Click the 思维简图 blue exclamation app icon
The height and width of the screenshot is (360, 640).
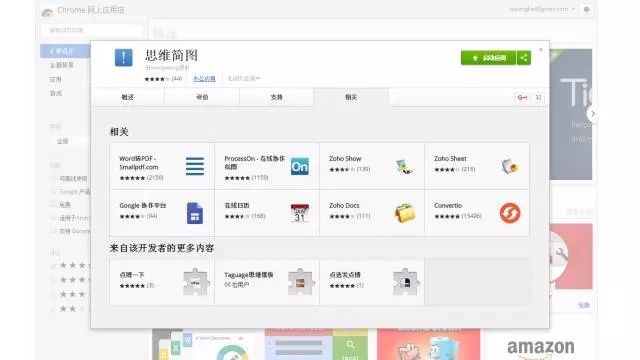click(124, 57)
